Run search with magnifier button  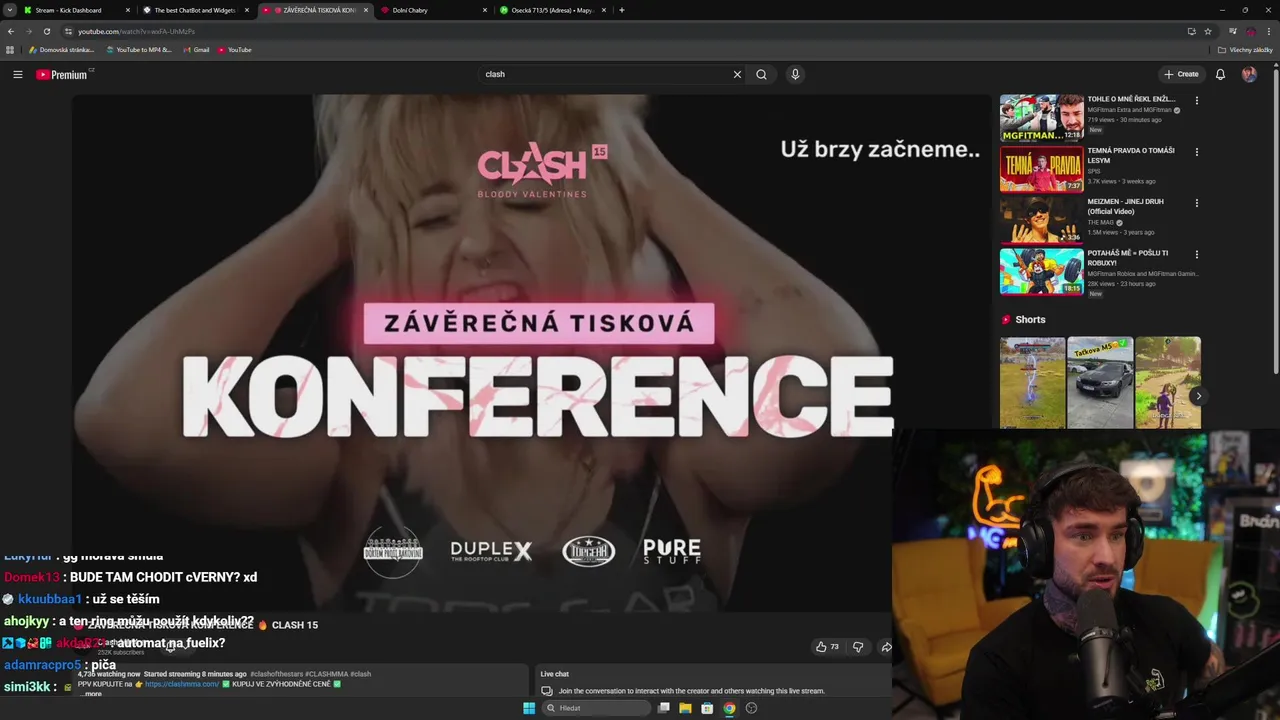point(761,74)
